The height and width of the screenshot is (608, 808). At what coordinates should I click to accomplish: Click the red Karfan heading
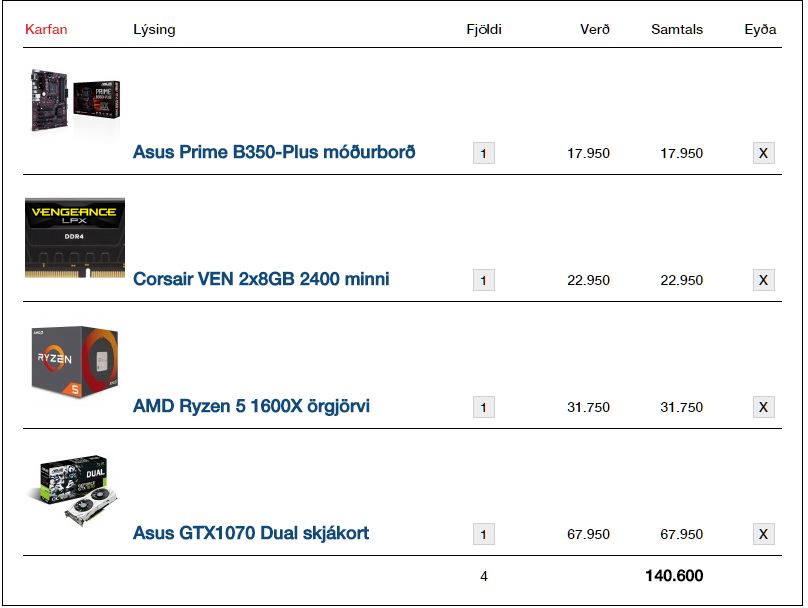tap(46, 29)
